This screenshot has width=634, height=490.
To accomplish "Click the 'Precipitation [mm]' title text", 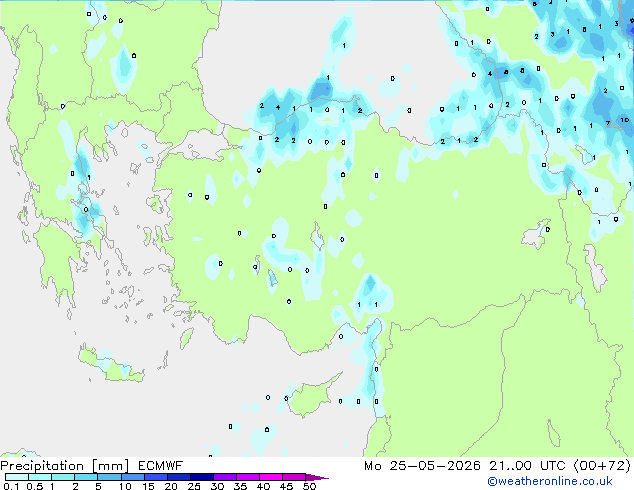I will (65, 466).
